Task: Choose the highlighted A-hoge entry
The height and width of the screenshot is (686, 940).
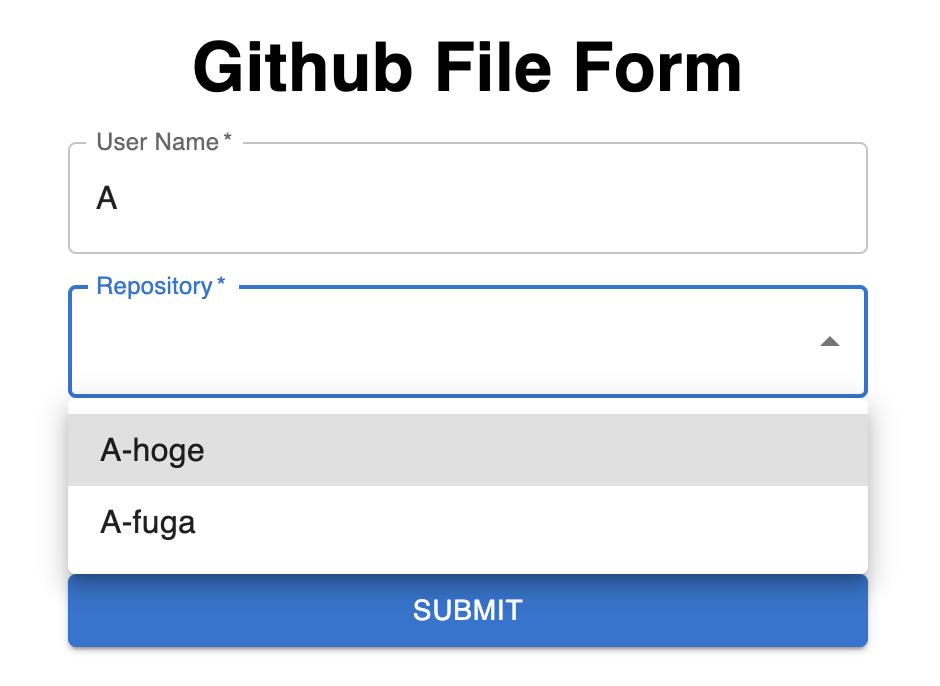Action: pyautogui.click(x=150, y=450)
